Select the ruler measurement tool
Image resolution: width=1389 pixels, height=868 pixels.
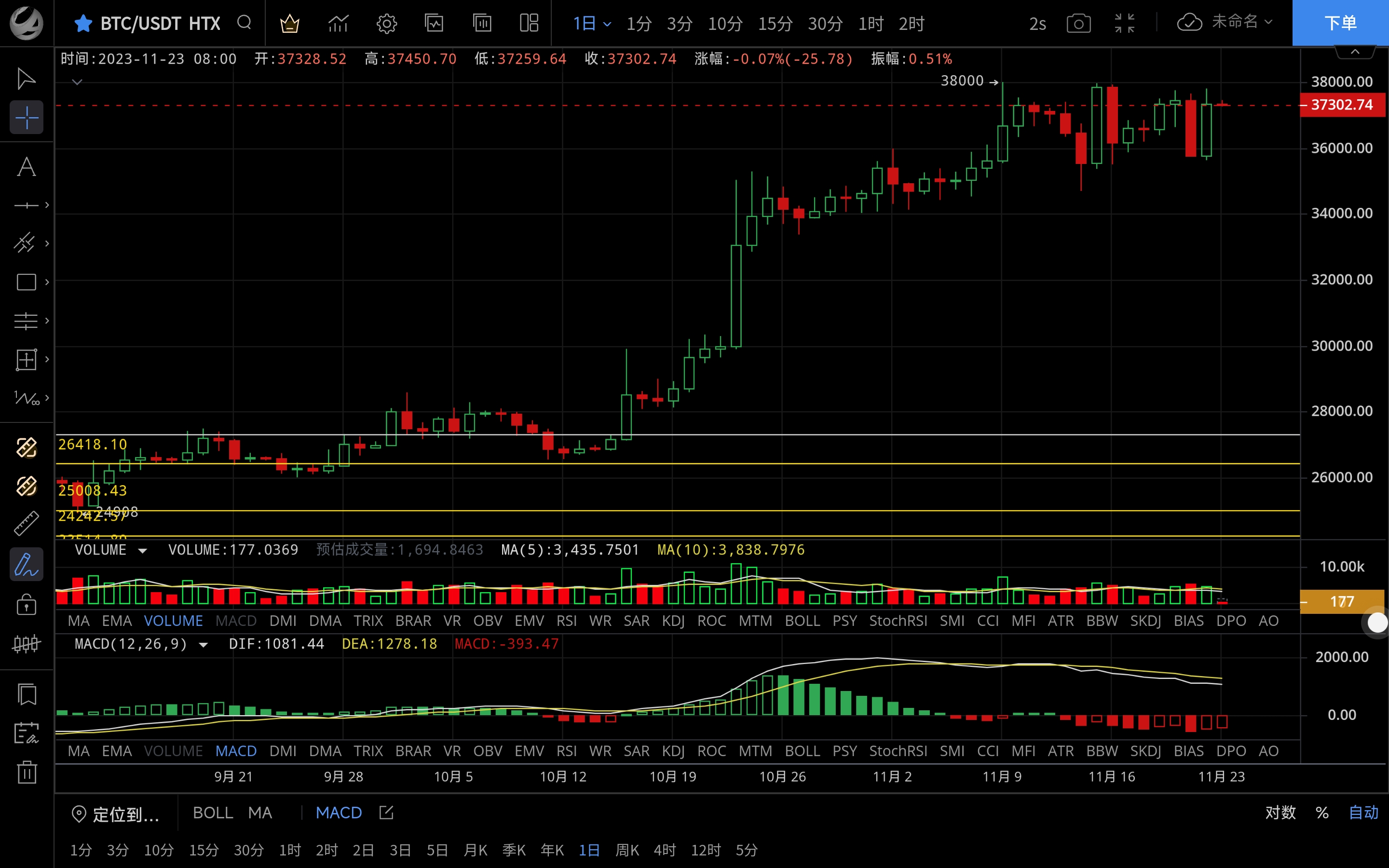tap(26, 523)
